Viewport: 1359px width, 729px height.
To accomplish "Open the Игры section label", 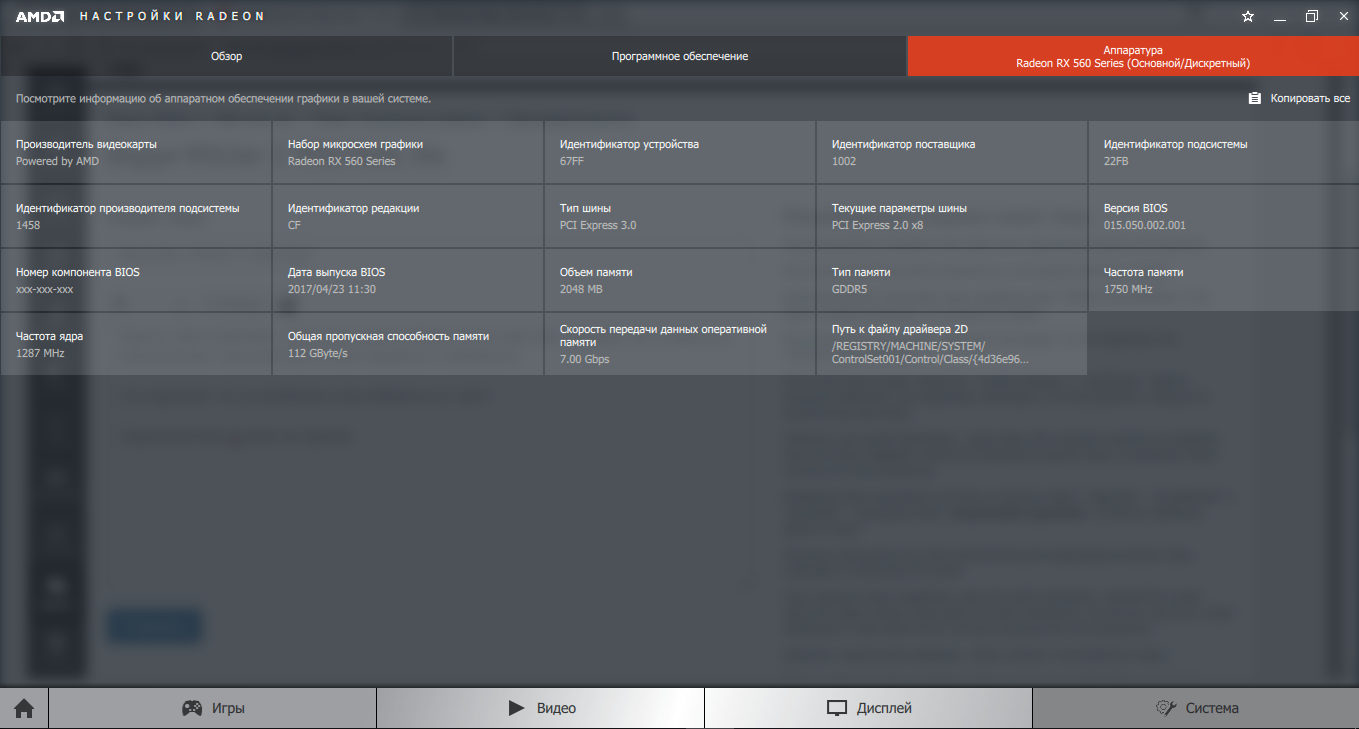I will coord(228,708).
